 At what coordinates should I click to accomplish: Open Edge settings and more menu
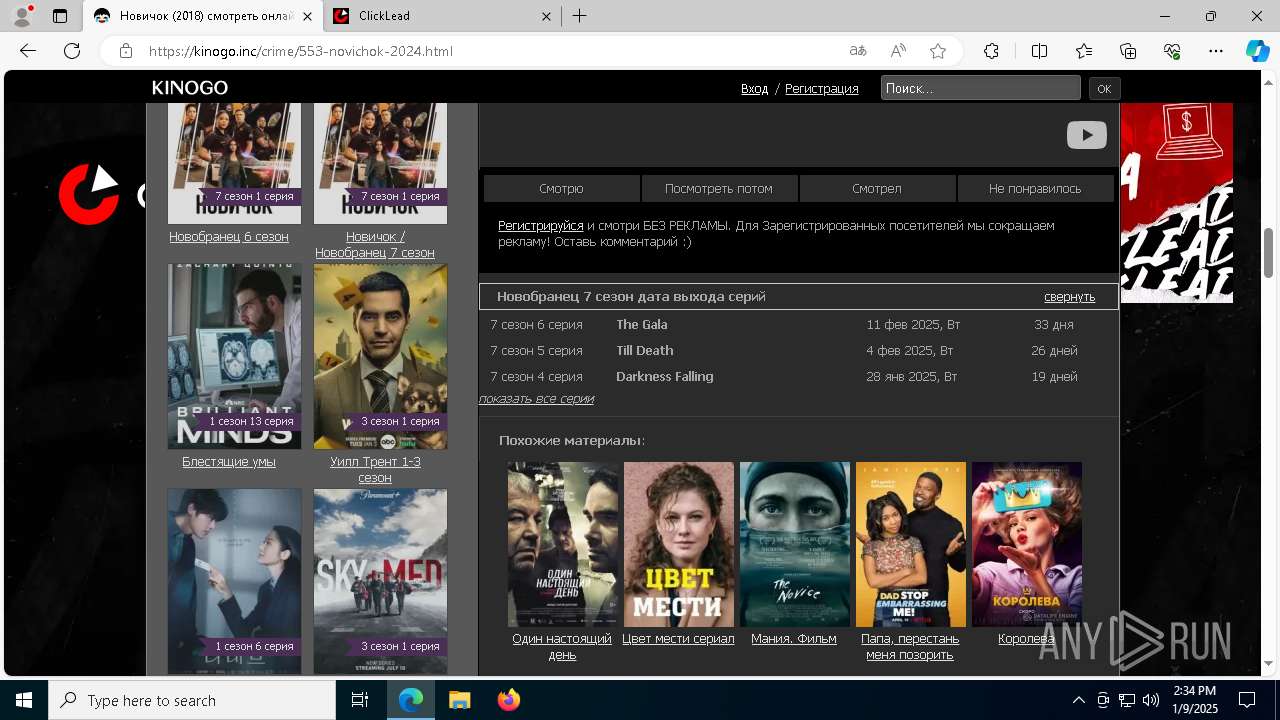(x=1216, y=51)
